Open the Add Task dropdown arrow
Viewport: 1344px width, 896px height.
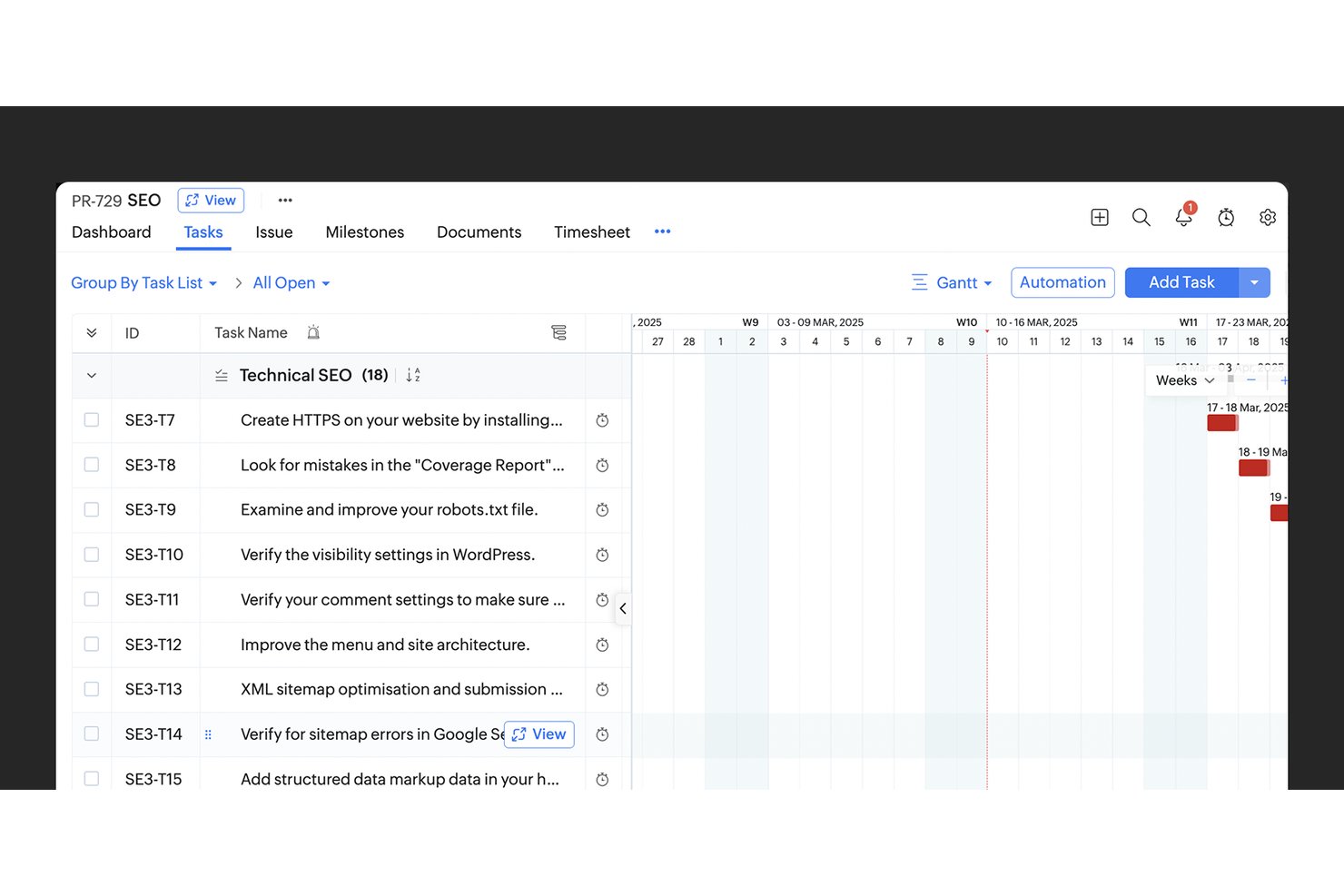1254,282
